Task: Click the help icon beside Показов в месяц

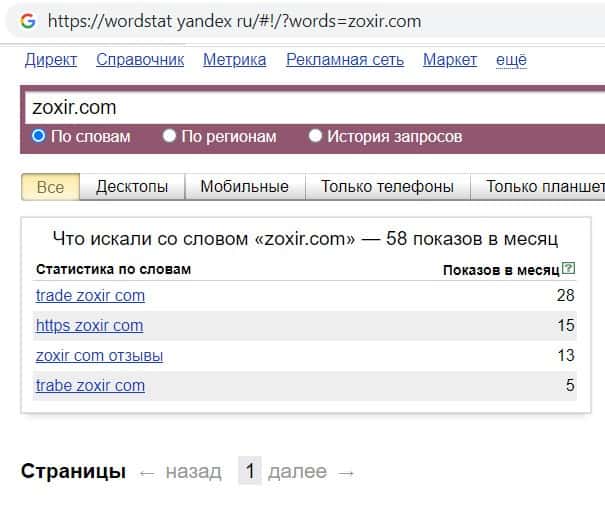Action: click(568, 268)
